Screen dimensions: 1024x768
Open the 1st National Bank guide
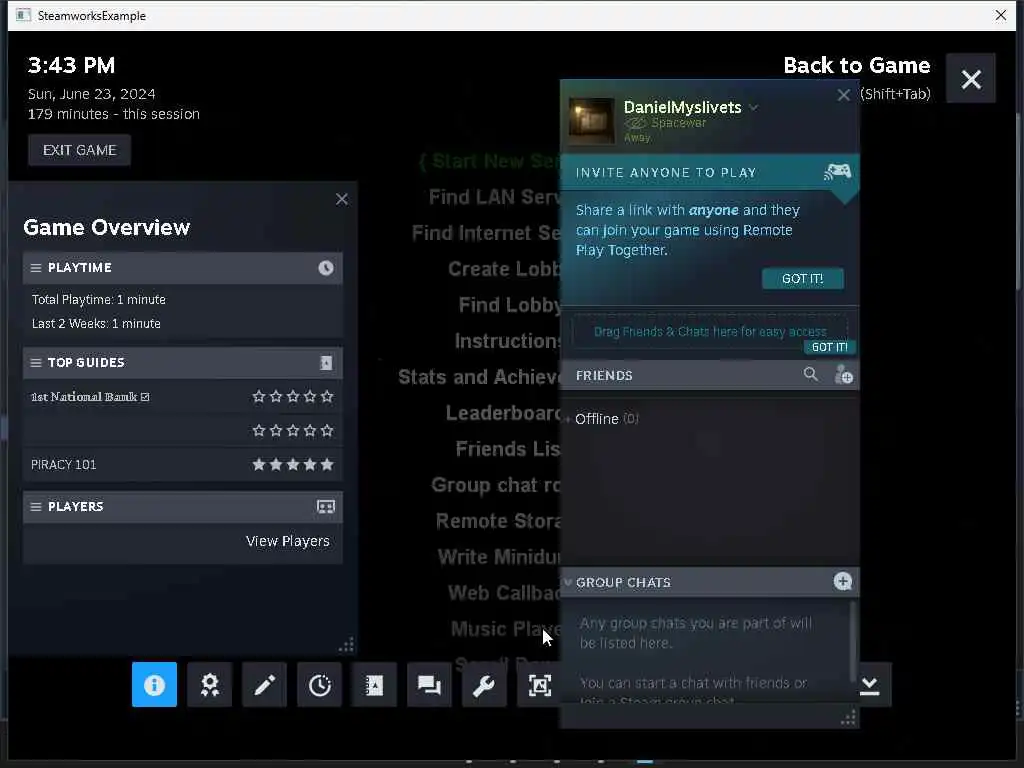tap(90, 397)
